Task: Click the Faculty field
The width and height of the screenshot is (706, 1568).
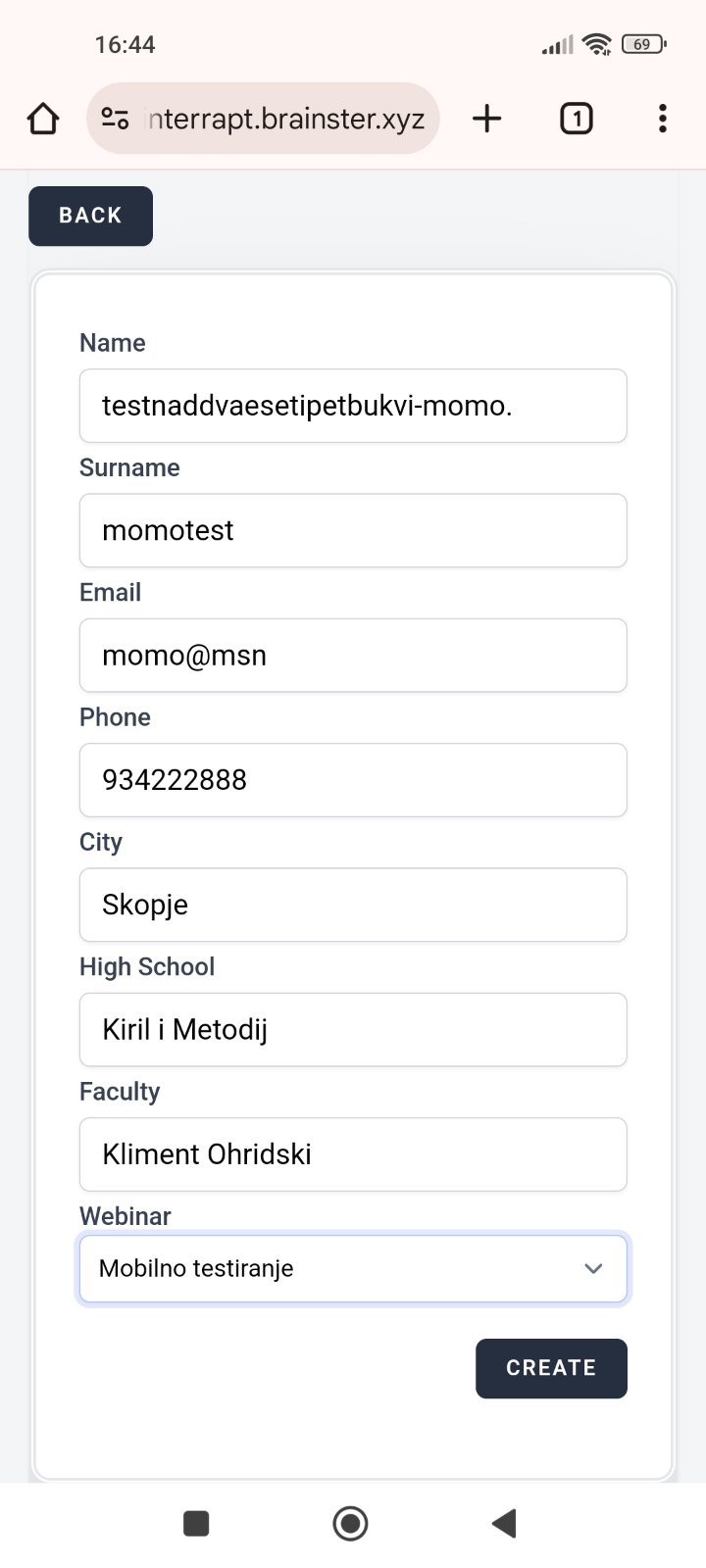Action: 353,1154
